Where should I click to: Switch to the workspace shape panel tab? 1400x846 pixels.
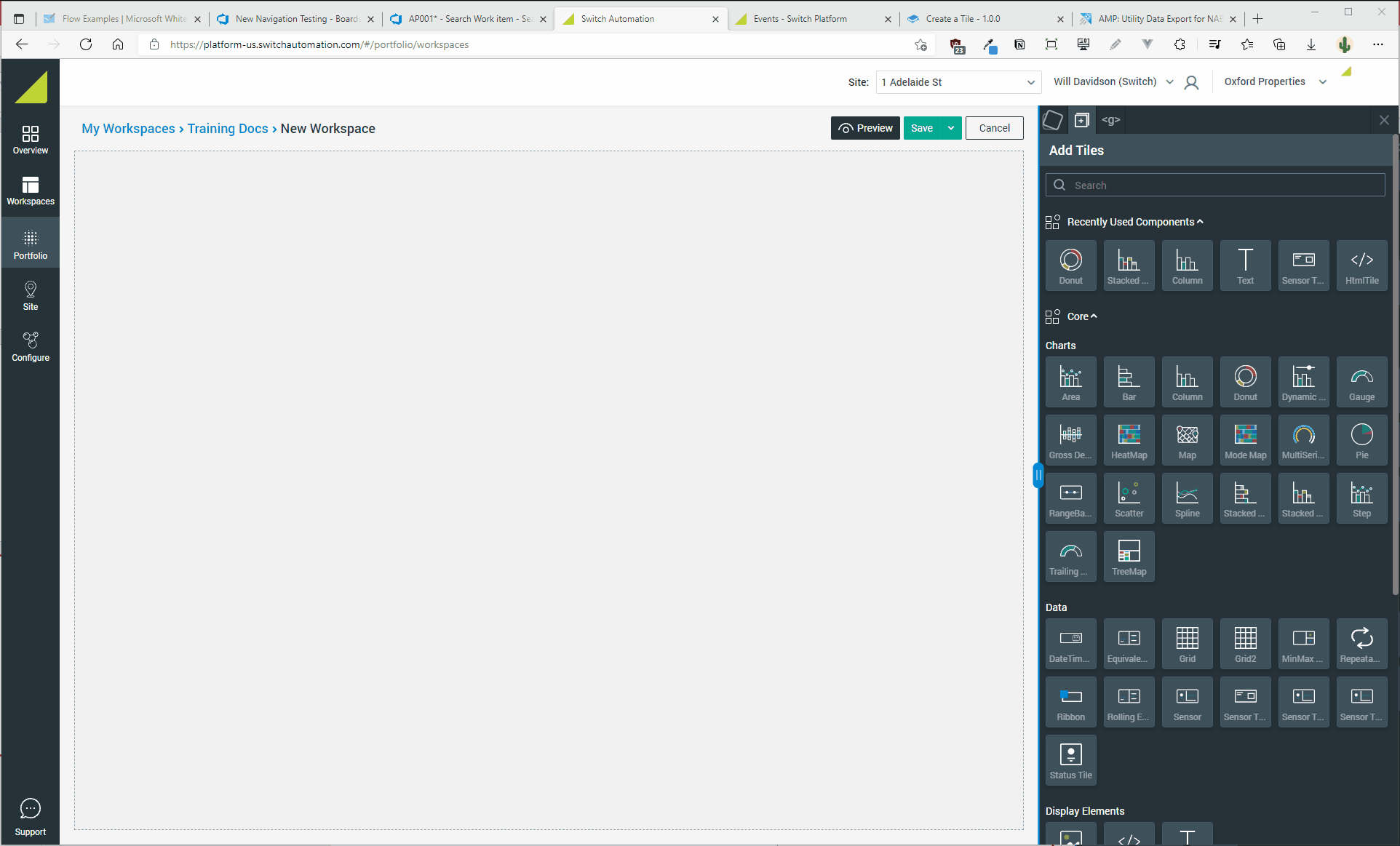[x=1053, y=120]
